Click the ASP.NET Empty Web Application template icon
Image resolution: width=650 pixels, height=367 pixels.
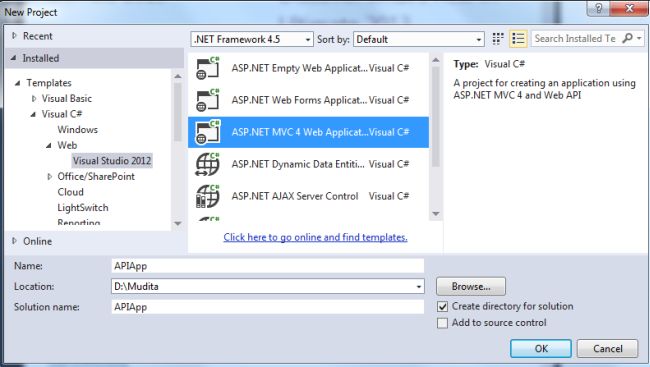(207, 68)
